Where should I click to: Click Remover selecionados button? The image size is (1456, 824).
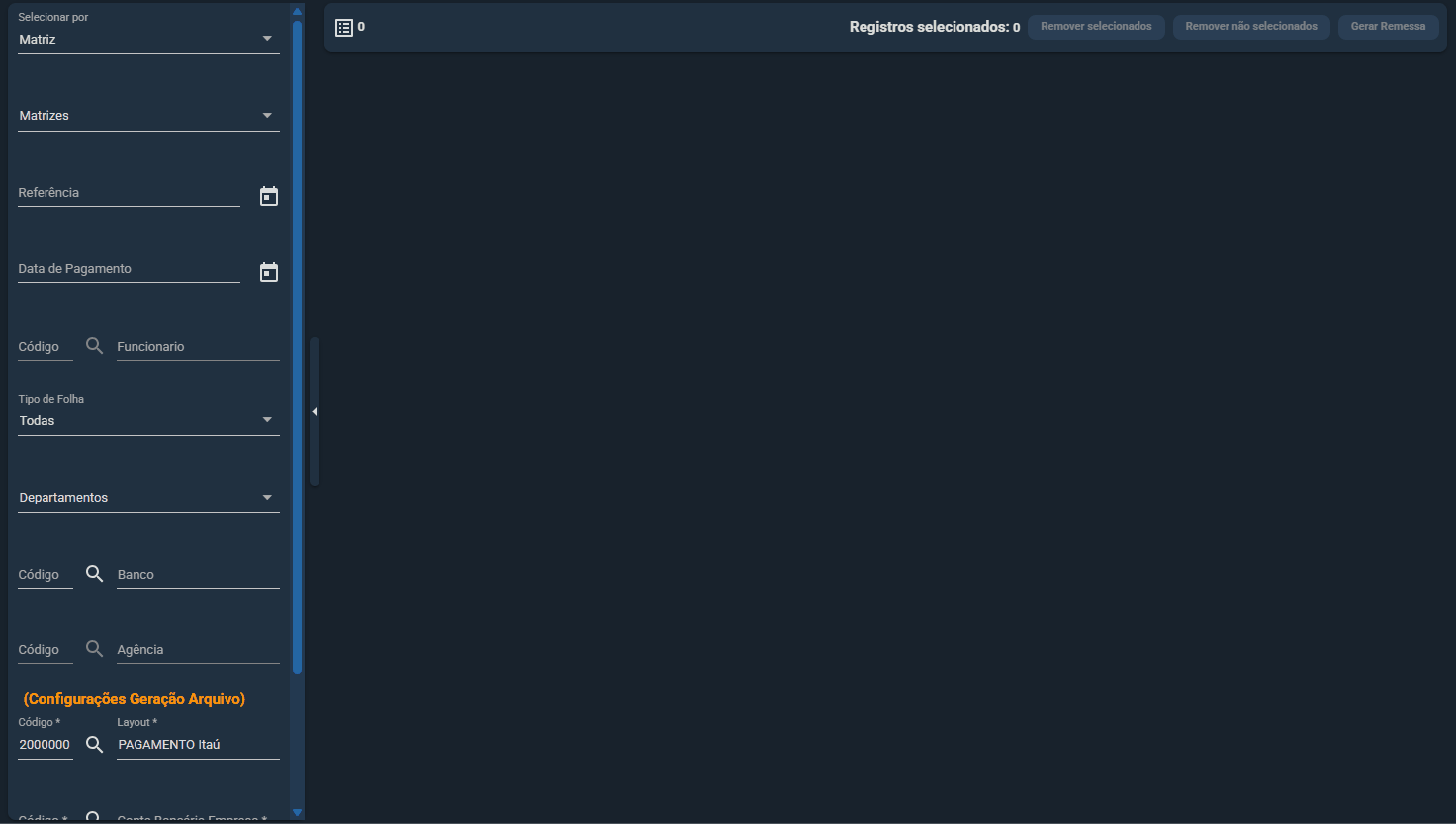pyautogui.click(x=1096, y=27)
